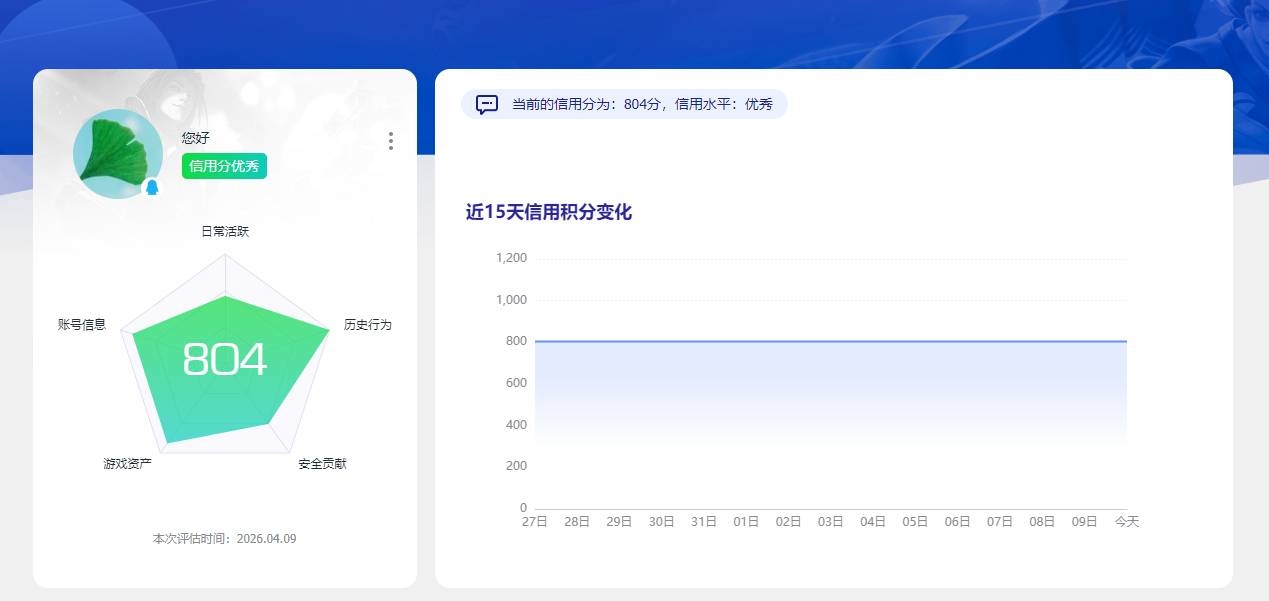Click the 您好 greeting text
1269x601 pixels.
[x=195, y=137]
